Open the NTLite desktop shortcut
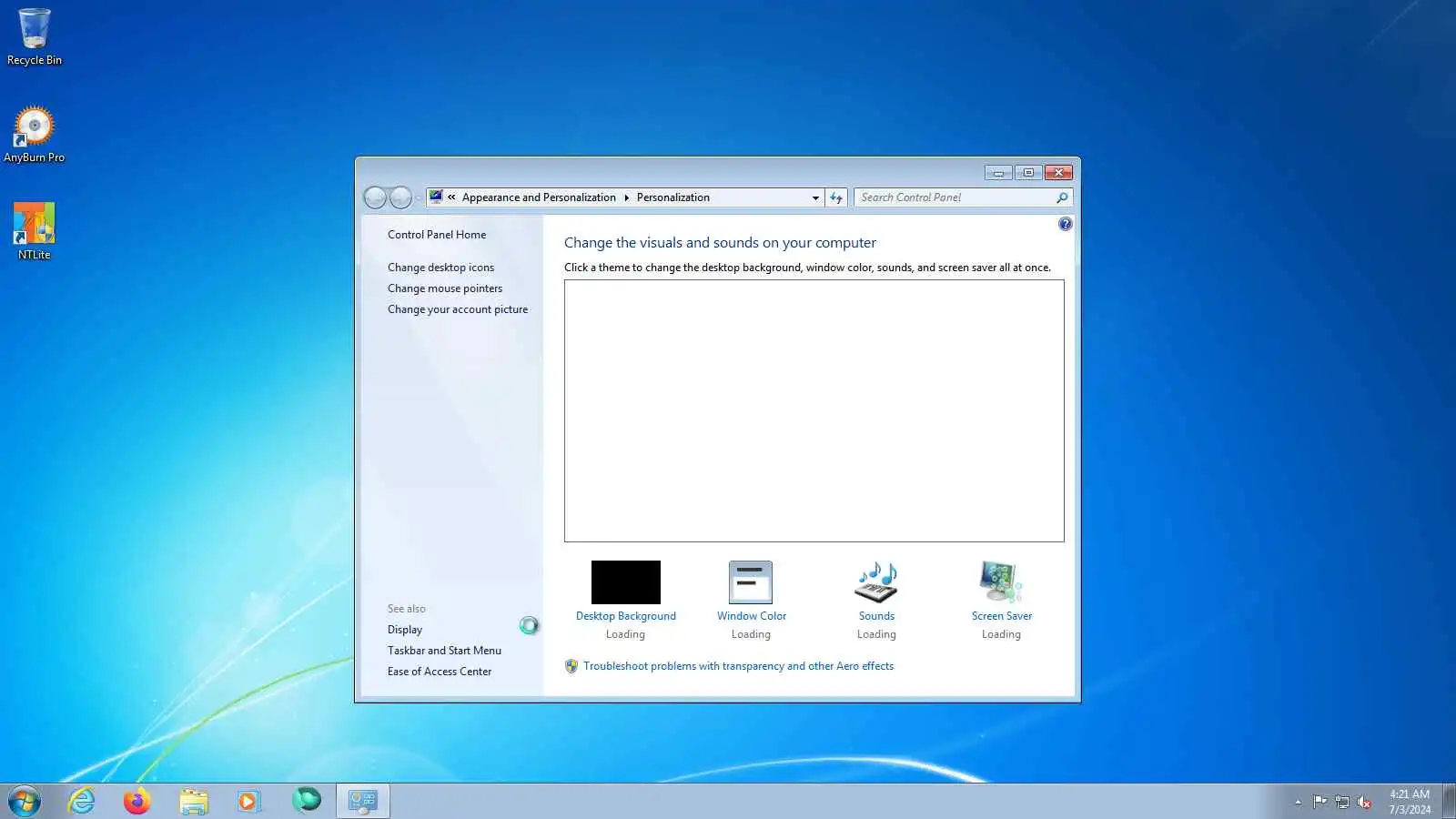The width and height of the screenshot is (1456, 819). tap(35, 231)
